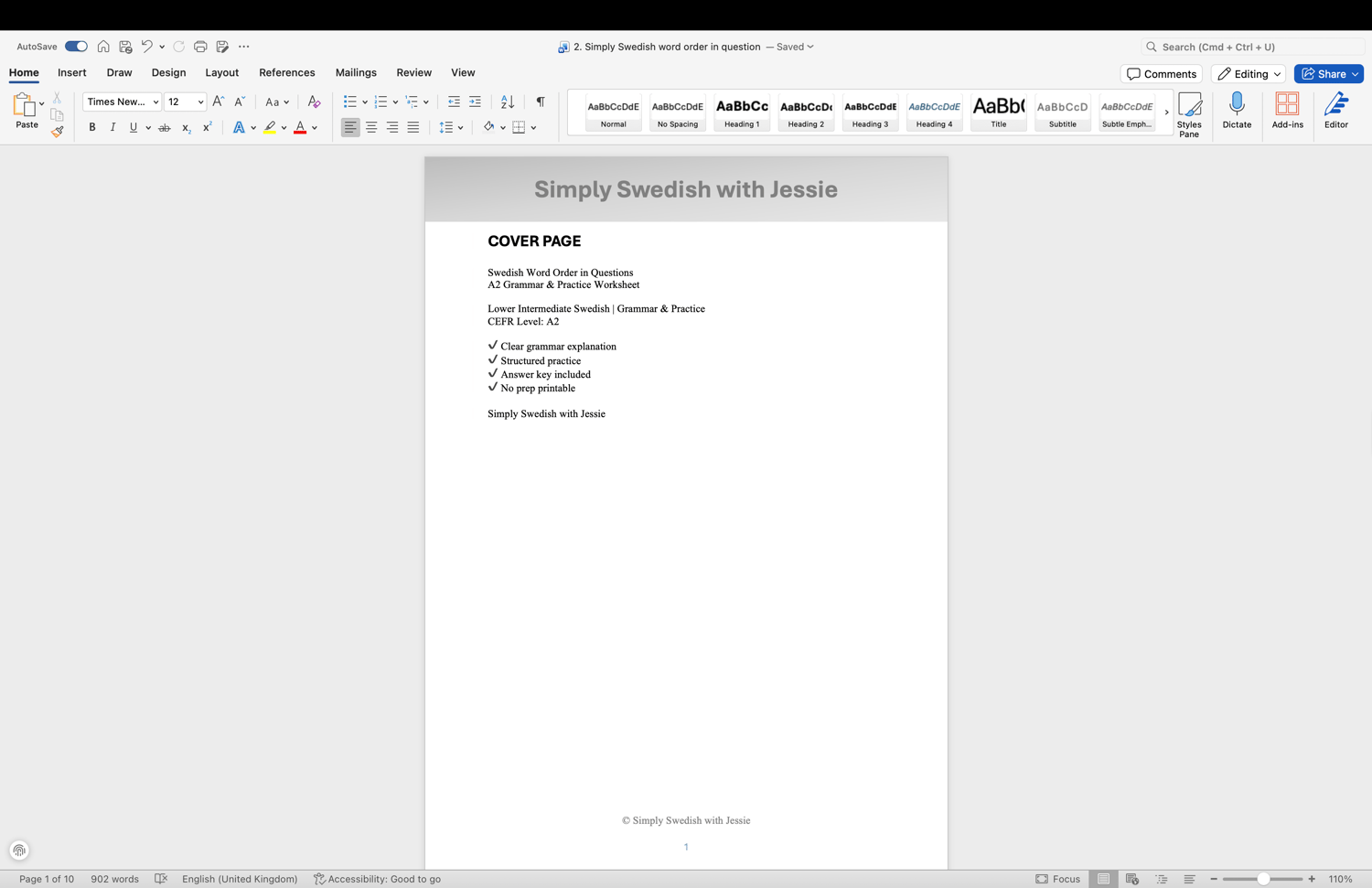Start Dictate with the microphone
This screenshot has height=888, width=1372.
(1237, 111)
